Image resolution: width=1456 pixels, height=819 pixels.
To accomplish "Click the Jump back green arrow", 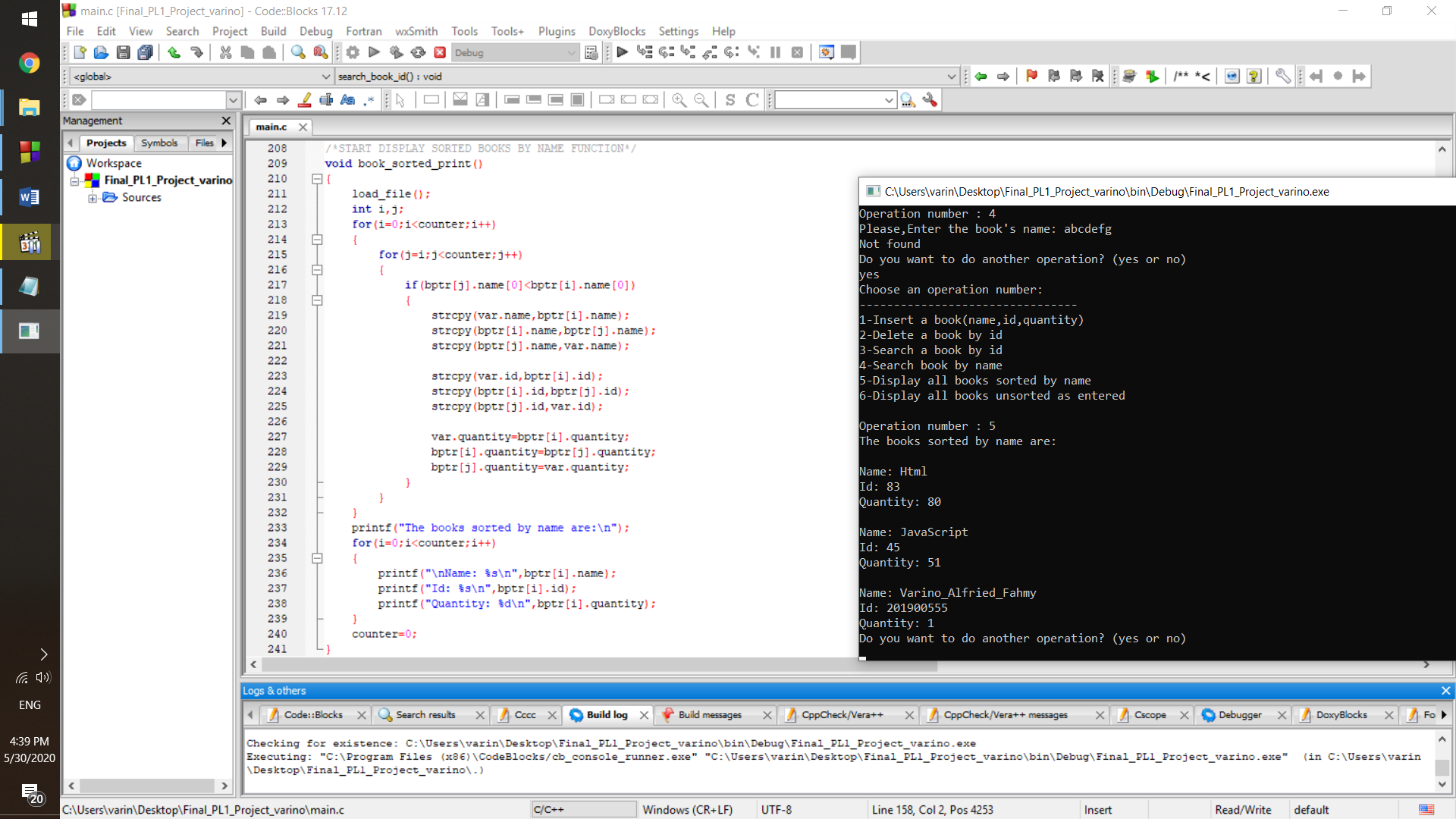I will click(981, 76).
